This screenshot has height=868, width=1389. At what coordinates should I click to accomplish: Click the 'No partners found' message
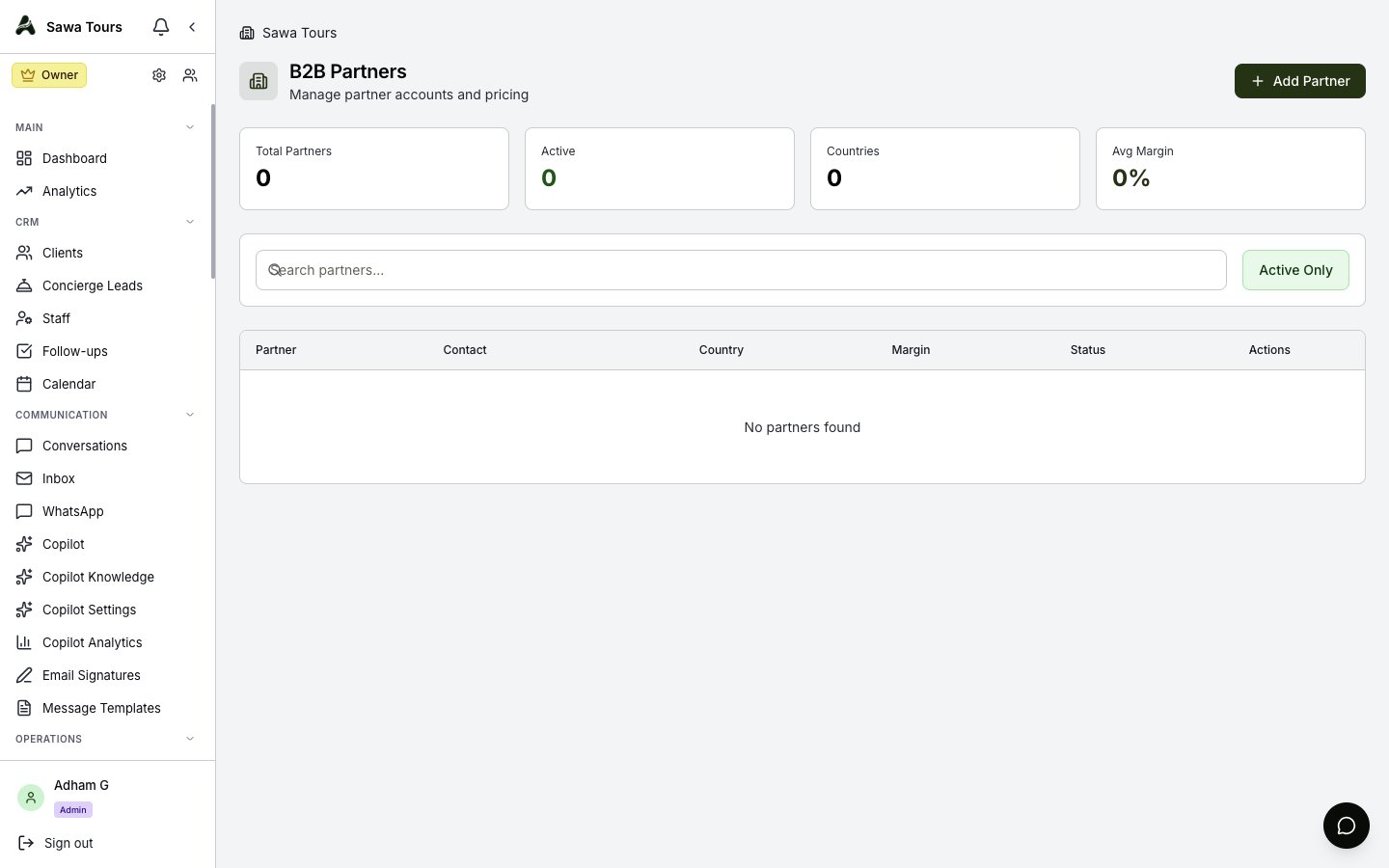[x=803, y=427]
